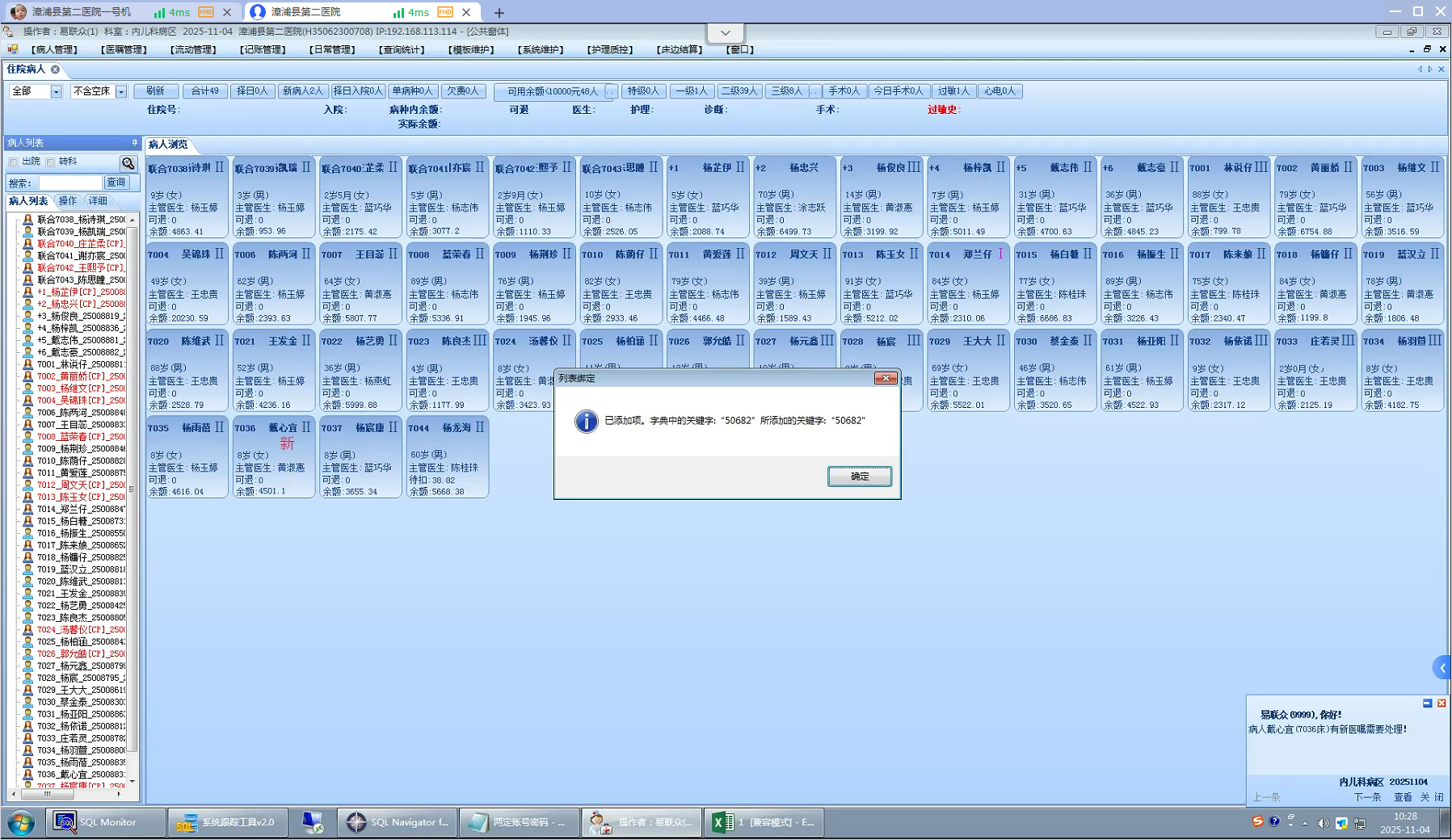This screenshot has width=1452, height=840.
Task: Open SQL Navigator taskbar item
Action: tap(398, 822)
